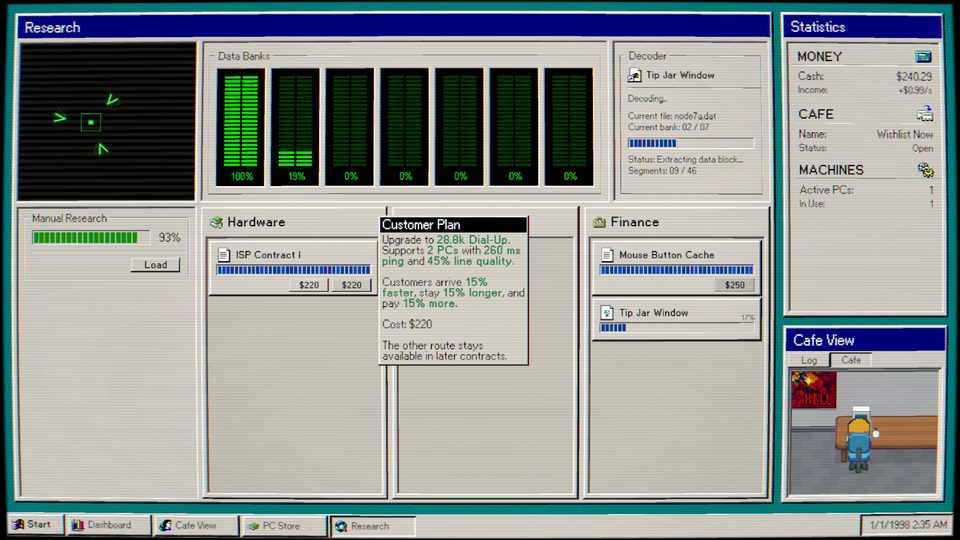Click the 19% data bank
This screenshot has height=540, width=960.
point(295,127)
